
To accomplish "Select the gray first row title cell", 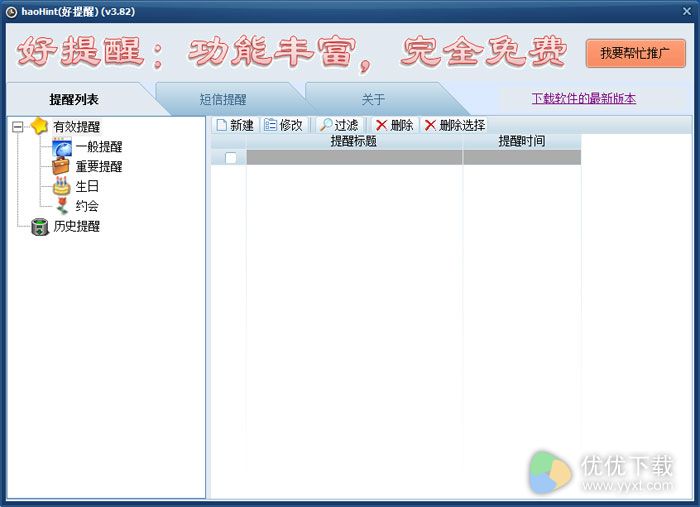I will (x=354, y=158).
